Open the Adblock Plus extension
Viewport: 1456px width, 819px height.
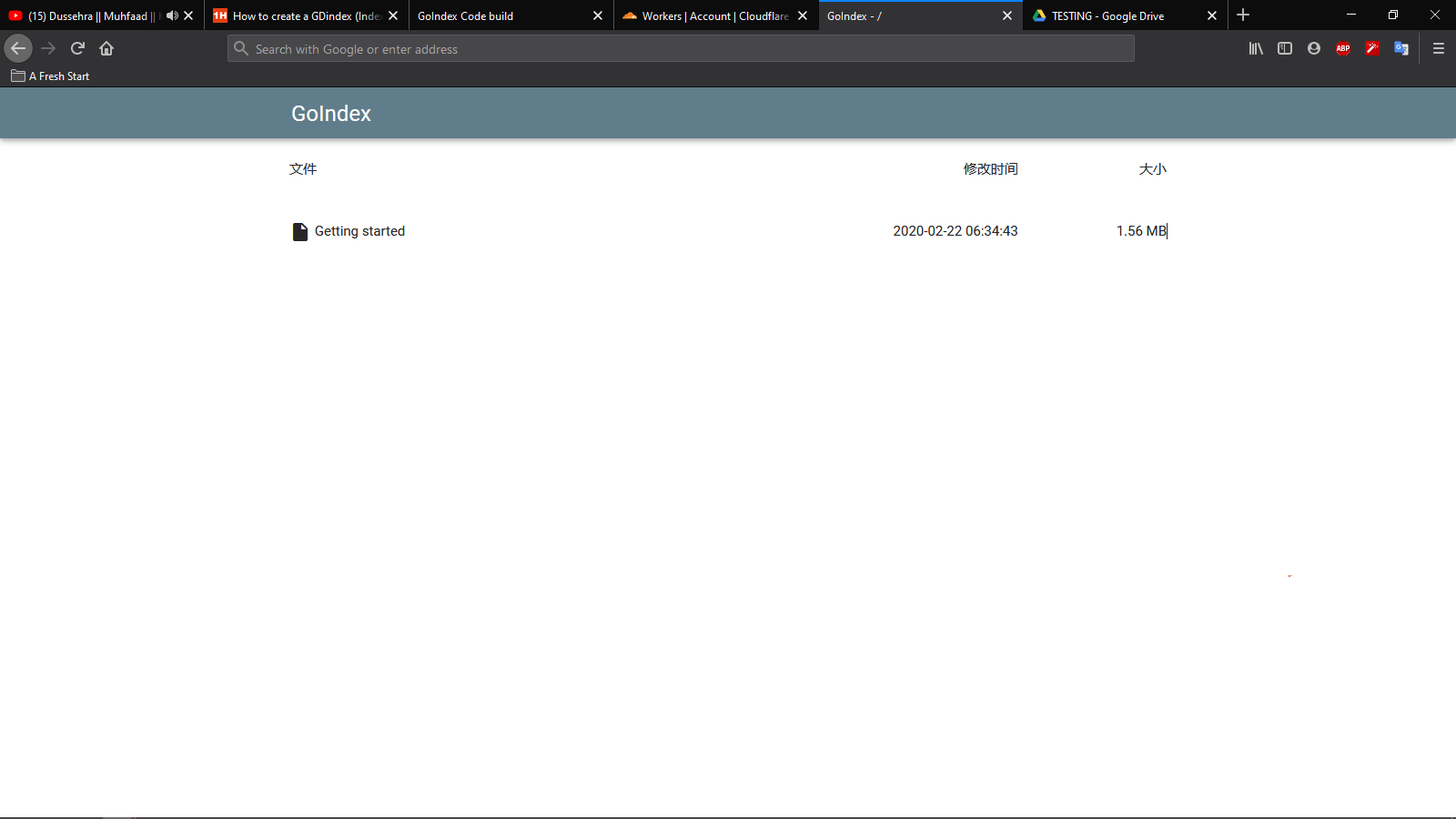pyautogui.click(x=1343, y=48)
